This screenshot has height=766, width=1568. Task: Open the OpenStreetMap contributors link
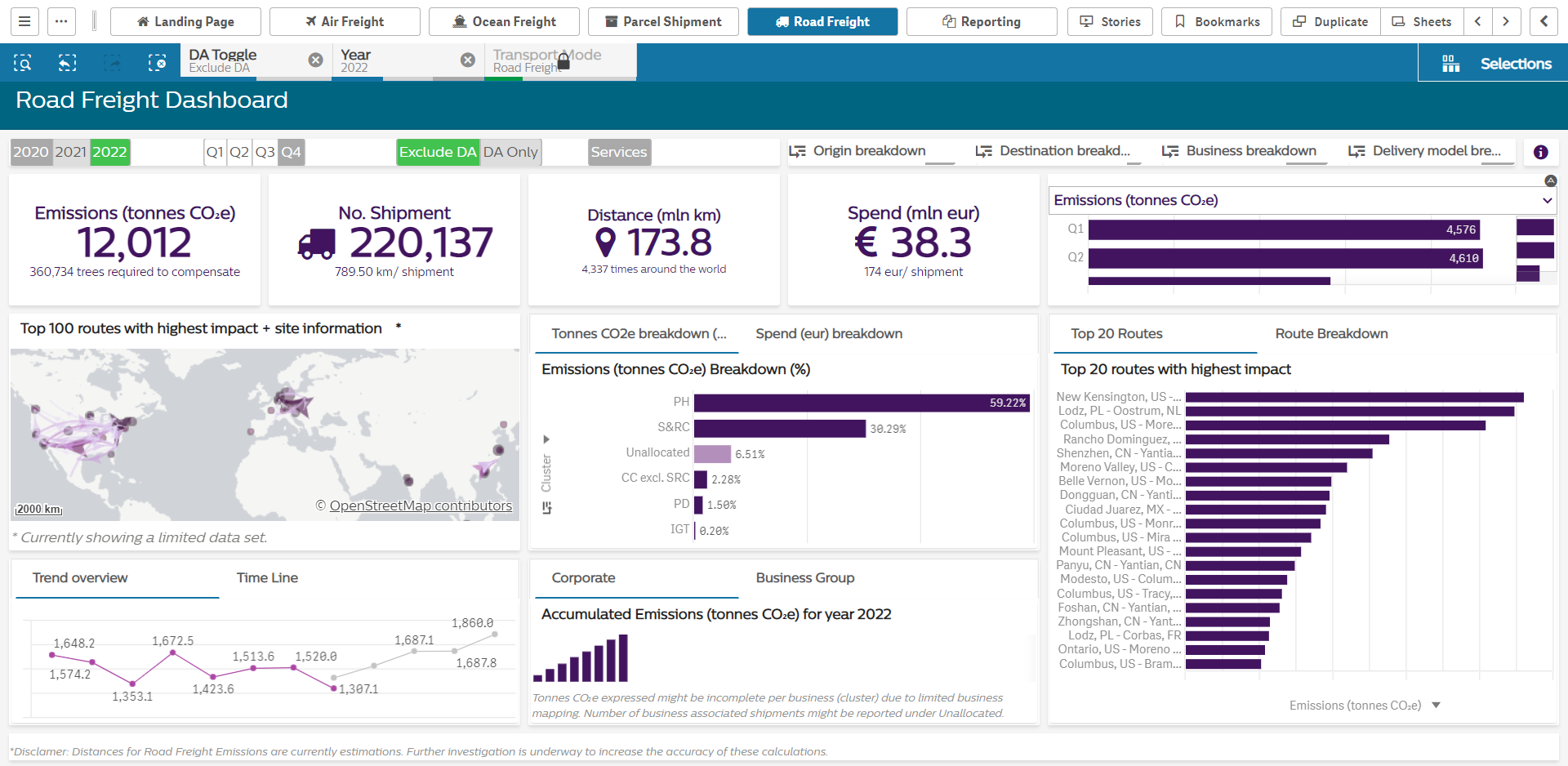tap(420, 505)
